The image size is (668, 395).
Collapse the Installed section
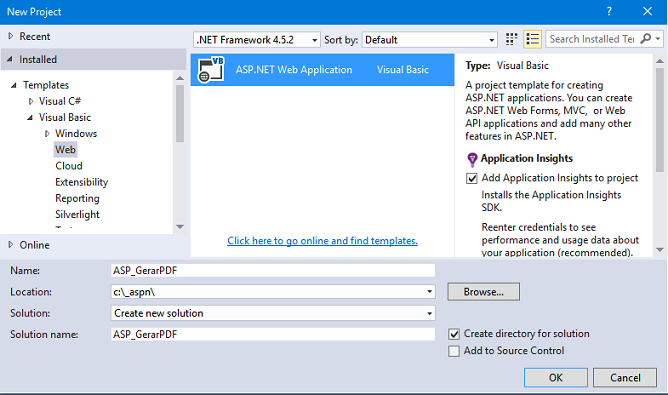click(x=10, y=59)
